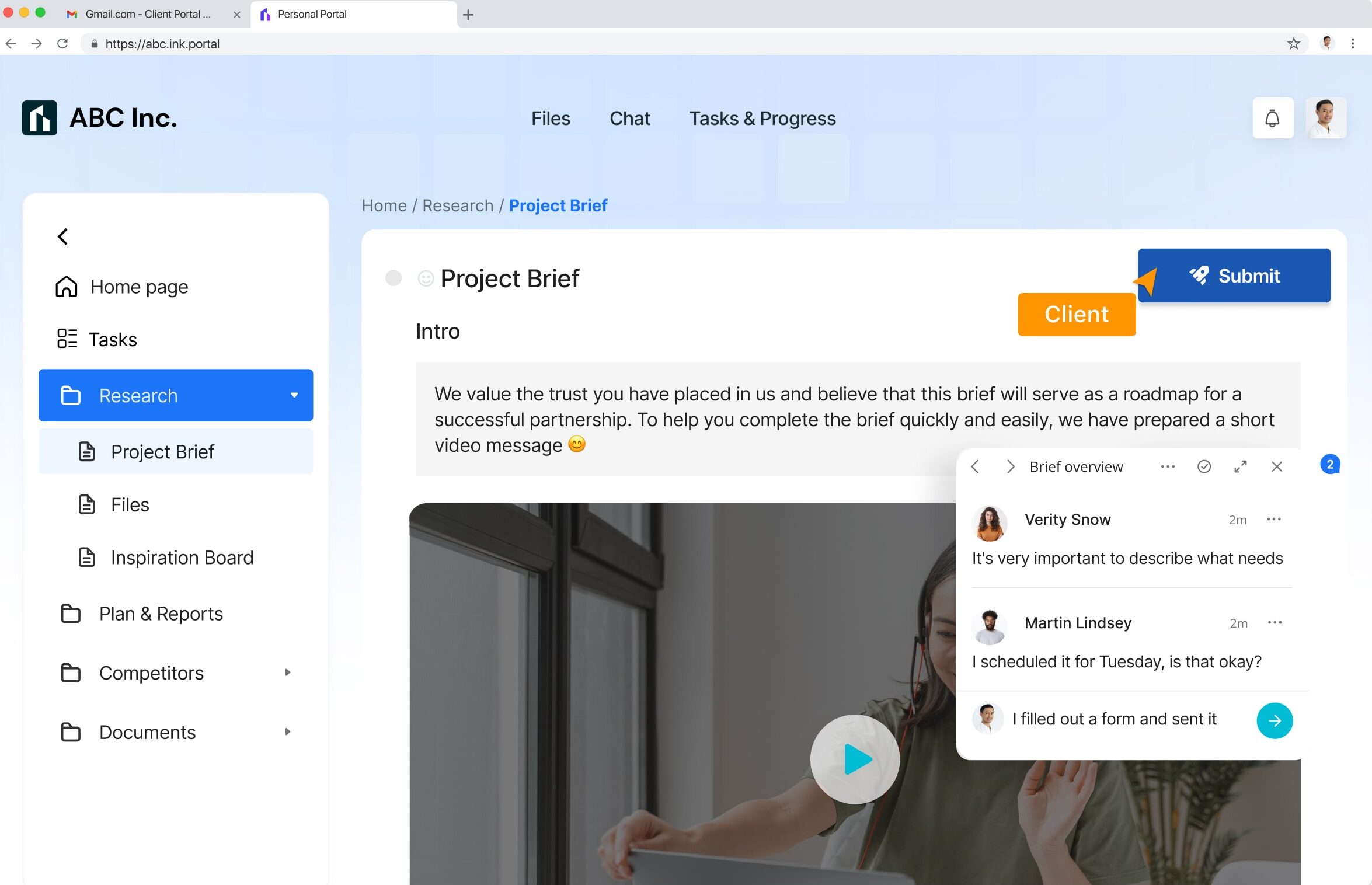Open Tasks & Progress in navigation

762,119
